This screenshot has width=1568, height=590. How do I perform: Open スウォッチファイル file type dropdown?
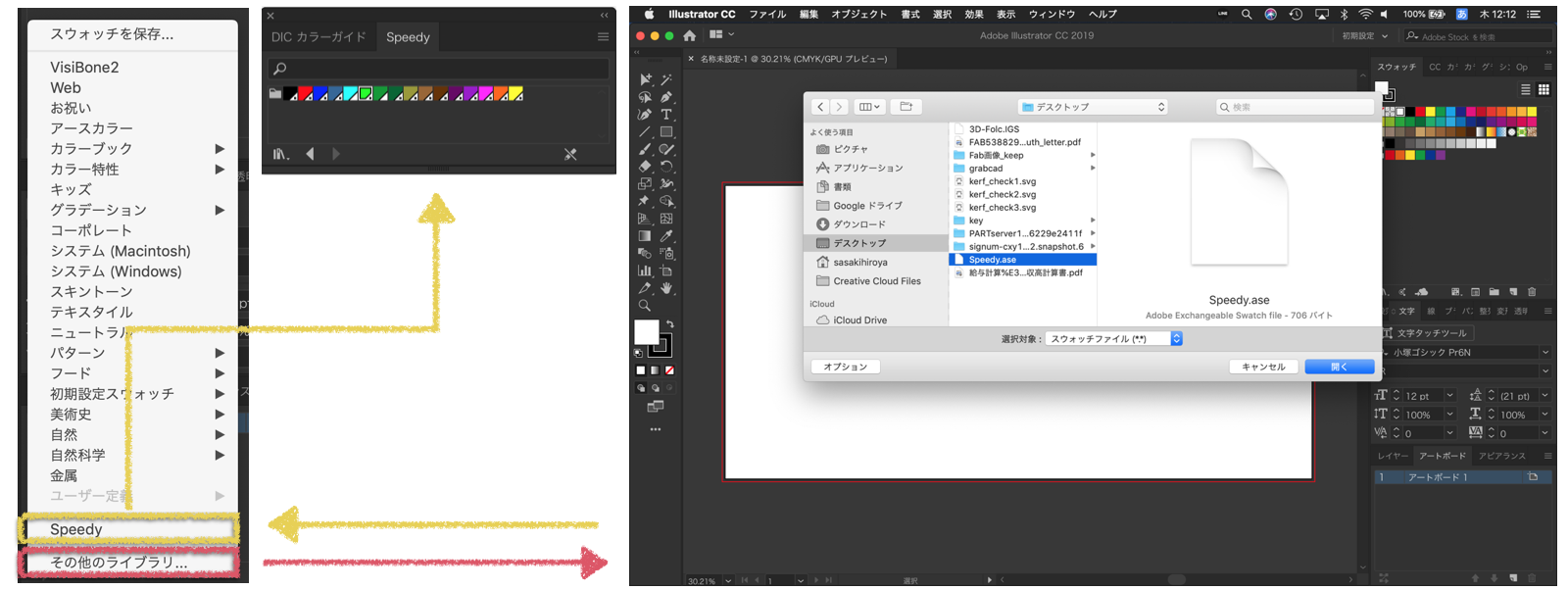(x=1113, y=338)
